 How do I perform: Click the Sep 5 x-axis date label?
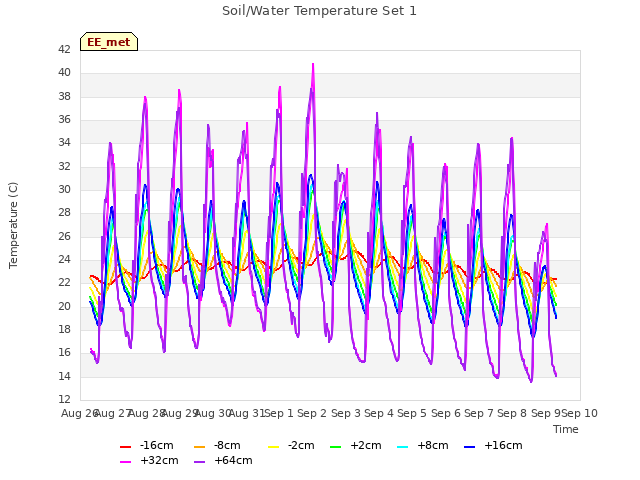(412, 413)
